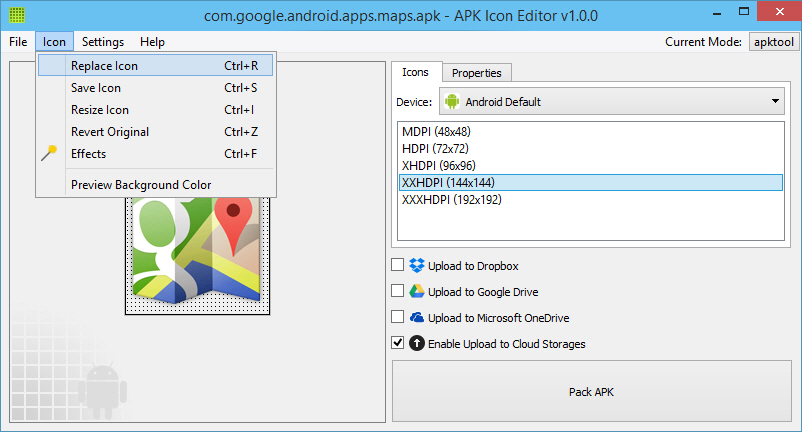Choose Replace Icon from Icon menu
Screen dimensions: 802x432
[x=104, y=66]
